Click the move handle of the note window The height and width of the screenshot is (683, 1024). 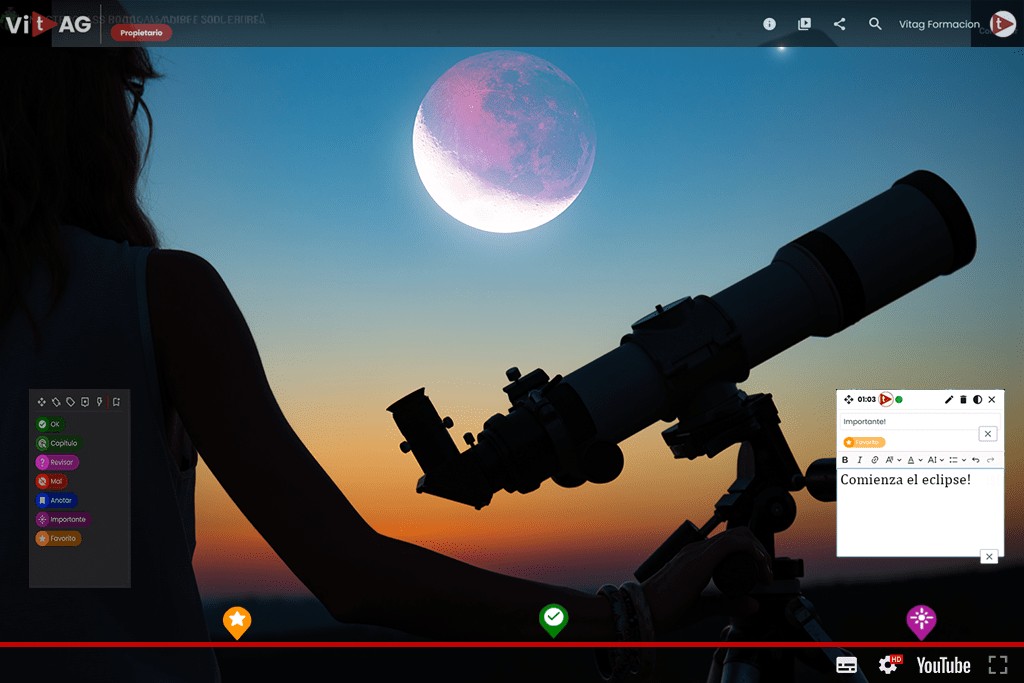tap(848, 400)
